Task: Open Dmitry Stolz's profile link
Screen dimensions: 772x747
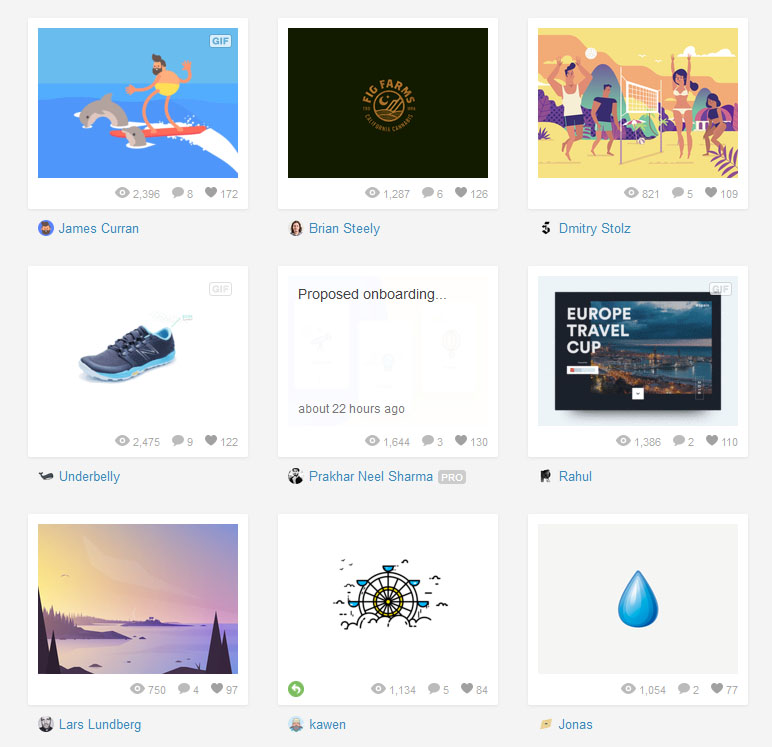Action: [594, 228]
